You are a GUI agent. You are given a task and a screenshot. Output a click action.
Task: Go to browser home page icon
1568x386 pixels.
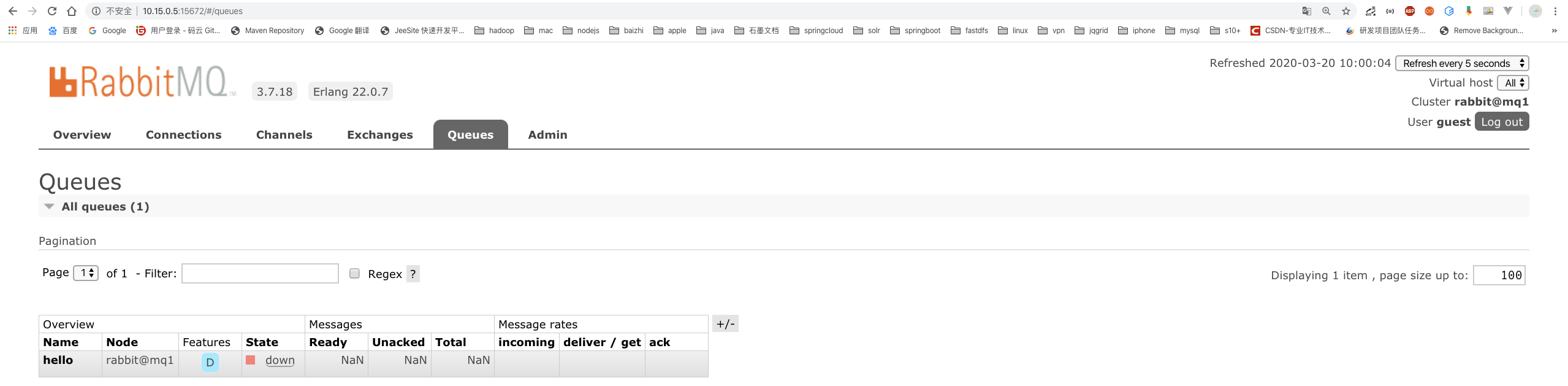point(72,11)
